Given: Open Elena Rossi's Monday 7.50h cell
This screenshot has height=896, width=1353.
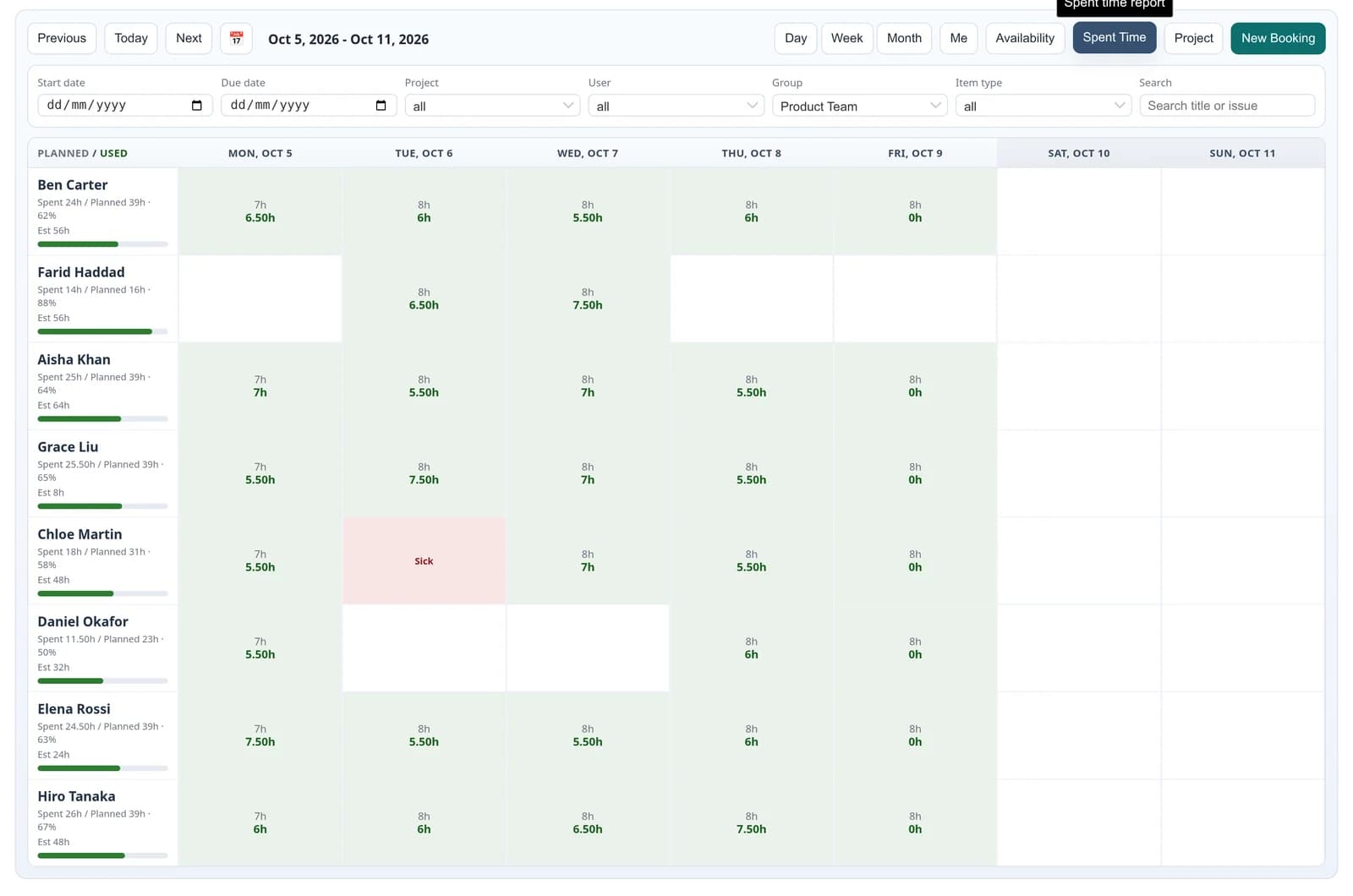Looking at the screenshot, I should tap(260, 735).
